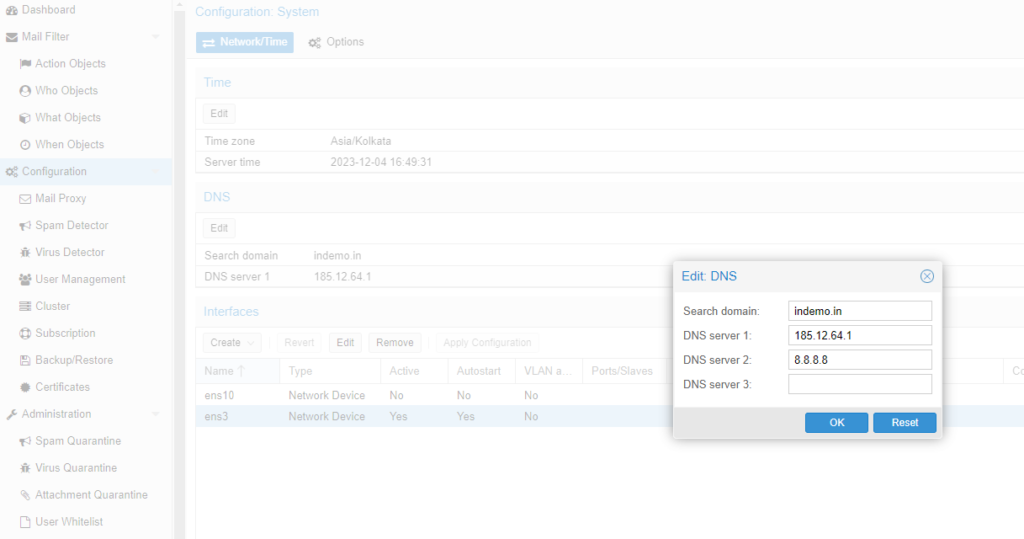Click the Dashboard gauge icon
This screenshot has height=539, width=1024.
coord(12,10)
